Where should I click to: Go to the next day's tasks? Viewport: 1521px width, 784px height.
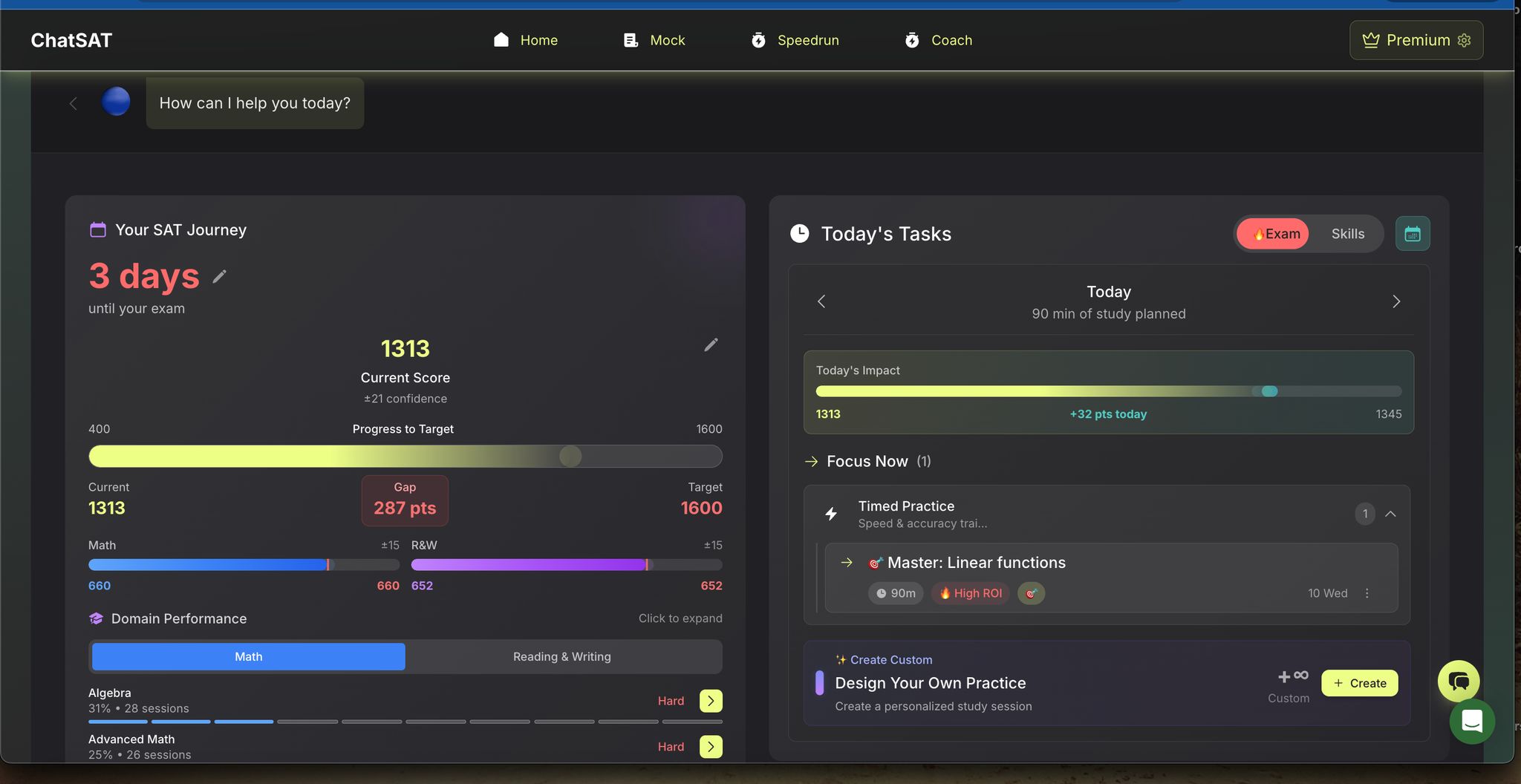coord(1395,301)
